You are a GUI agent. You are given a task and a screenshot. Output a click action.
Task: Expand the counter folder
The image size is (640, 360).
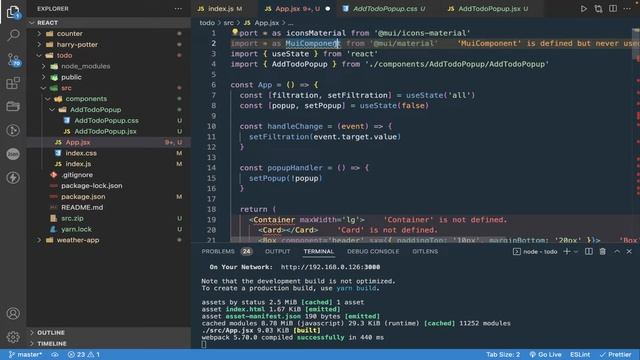coord(69,33)
